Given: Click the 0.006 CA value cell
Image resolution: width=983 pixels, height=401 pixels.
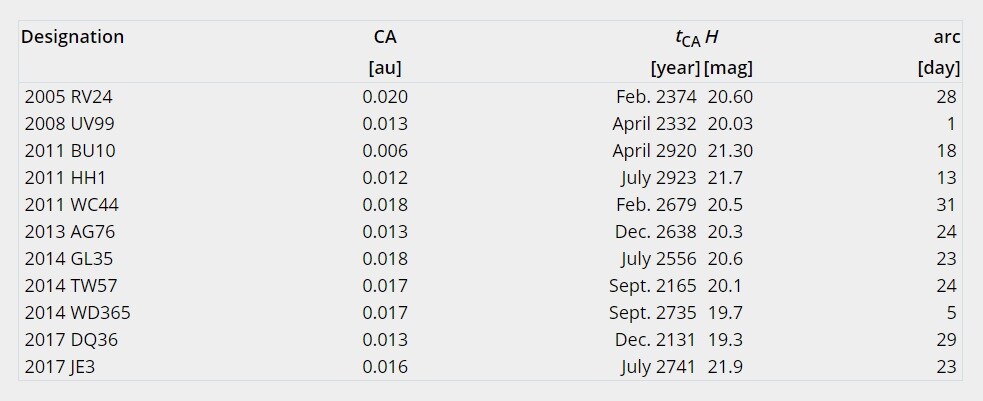Looking at the screenshot, I should point(385,151).
